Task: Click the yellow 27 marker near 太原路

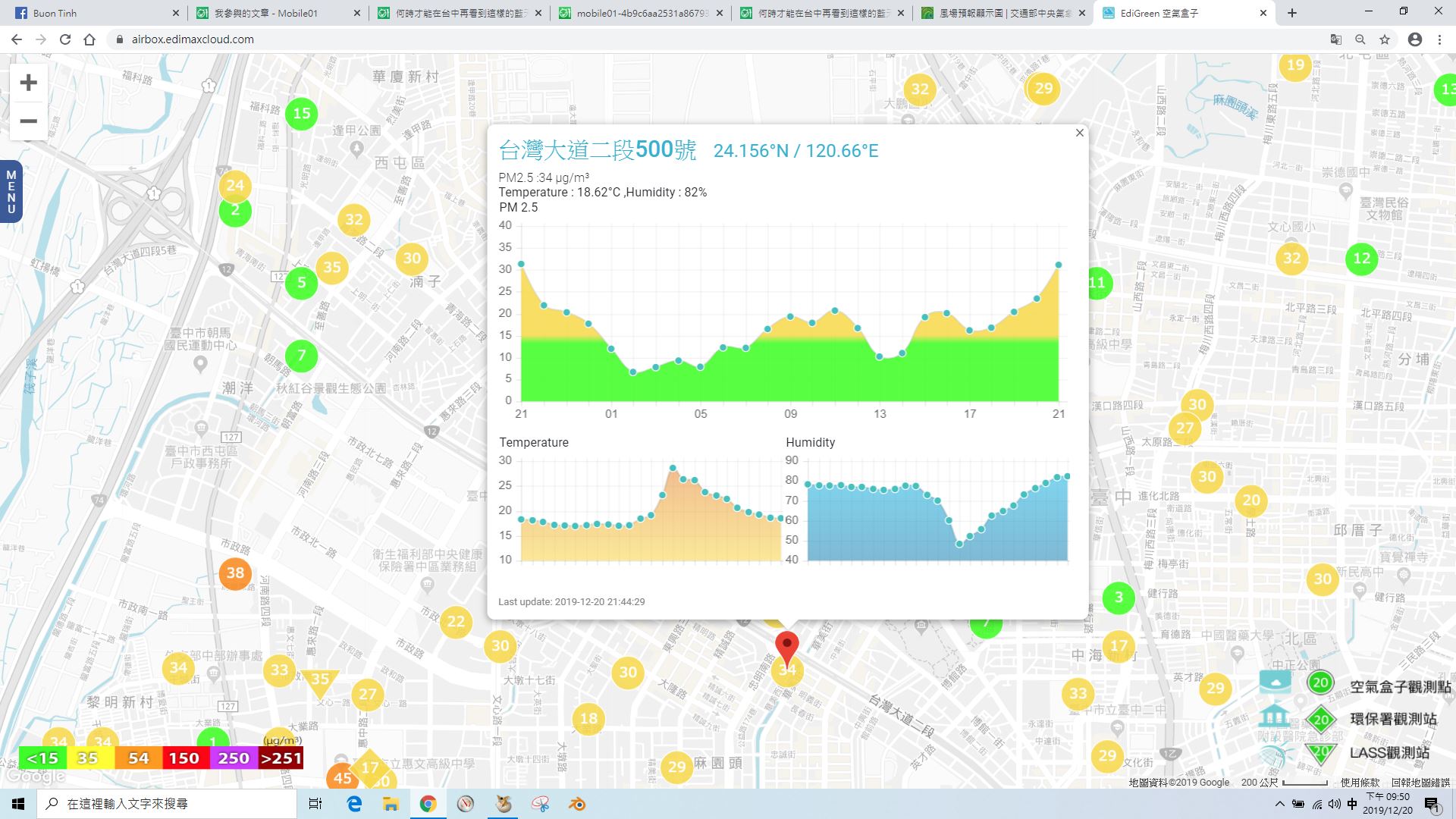Action: click(1185, 428)
